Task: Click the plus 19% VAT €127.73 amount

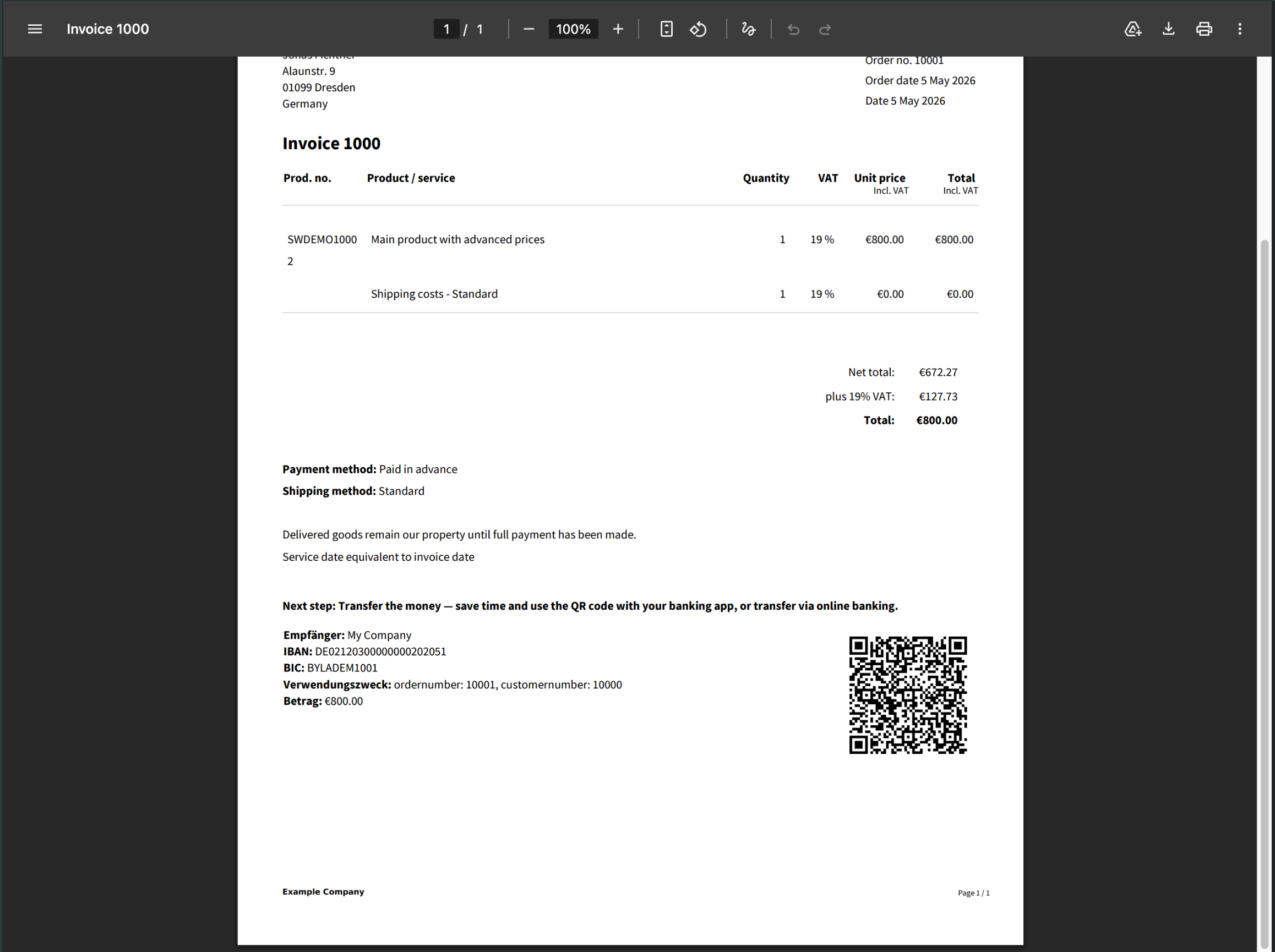Action: [938, 396]
